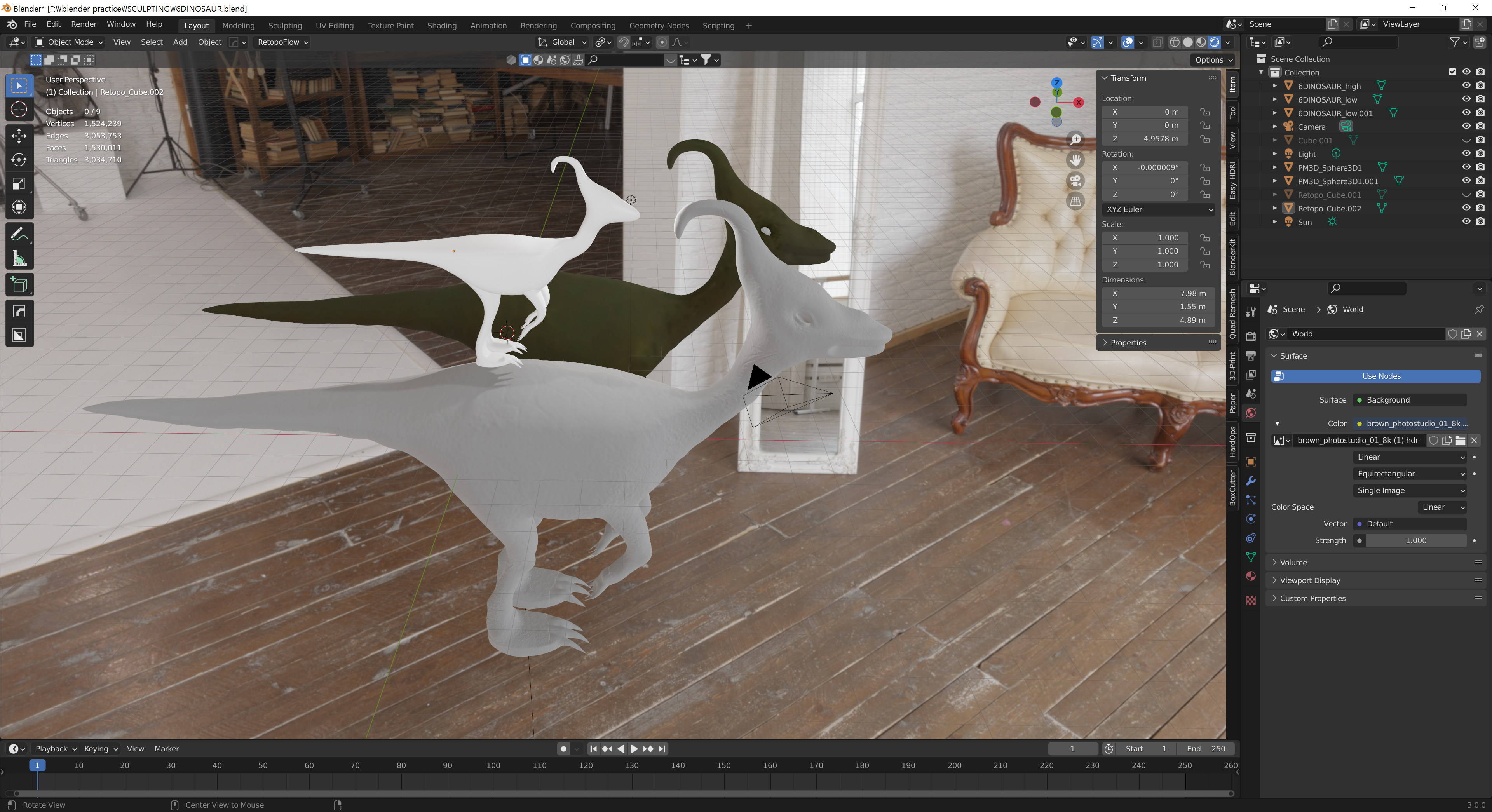Activate the Annotate pencil tool

click(19, 234)
